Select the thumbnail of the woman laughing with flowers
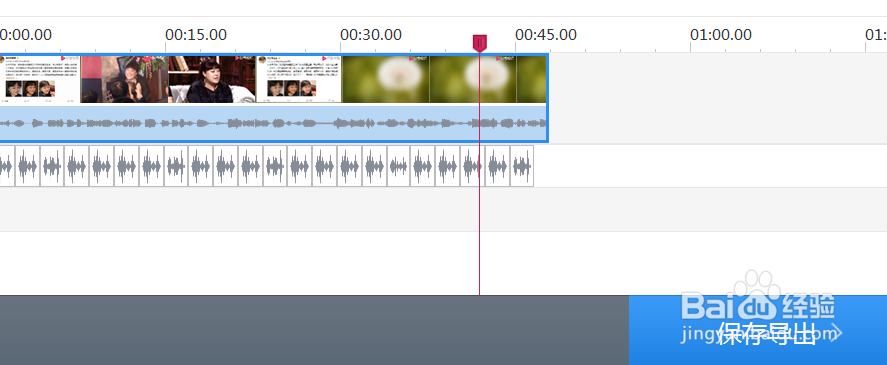This screenshot has width=887, height=365. click(x=124, y=79)
